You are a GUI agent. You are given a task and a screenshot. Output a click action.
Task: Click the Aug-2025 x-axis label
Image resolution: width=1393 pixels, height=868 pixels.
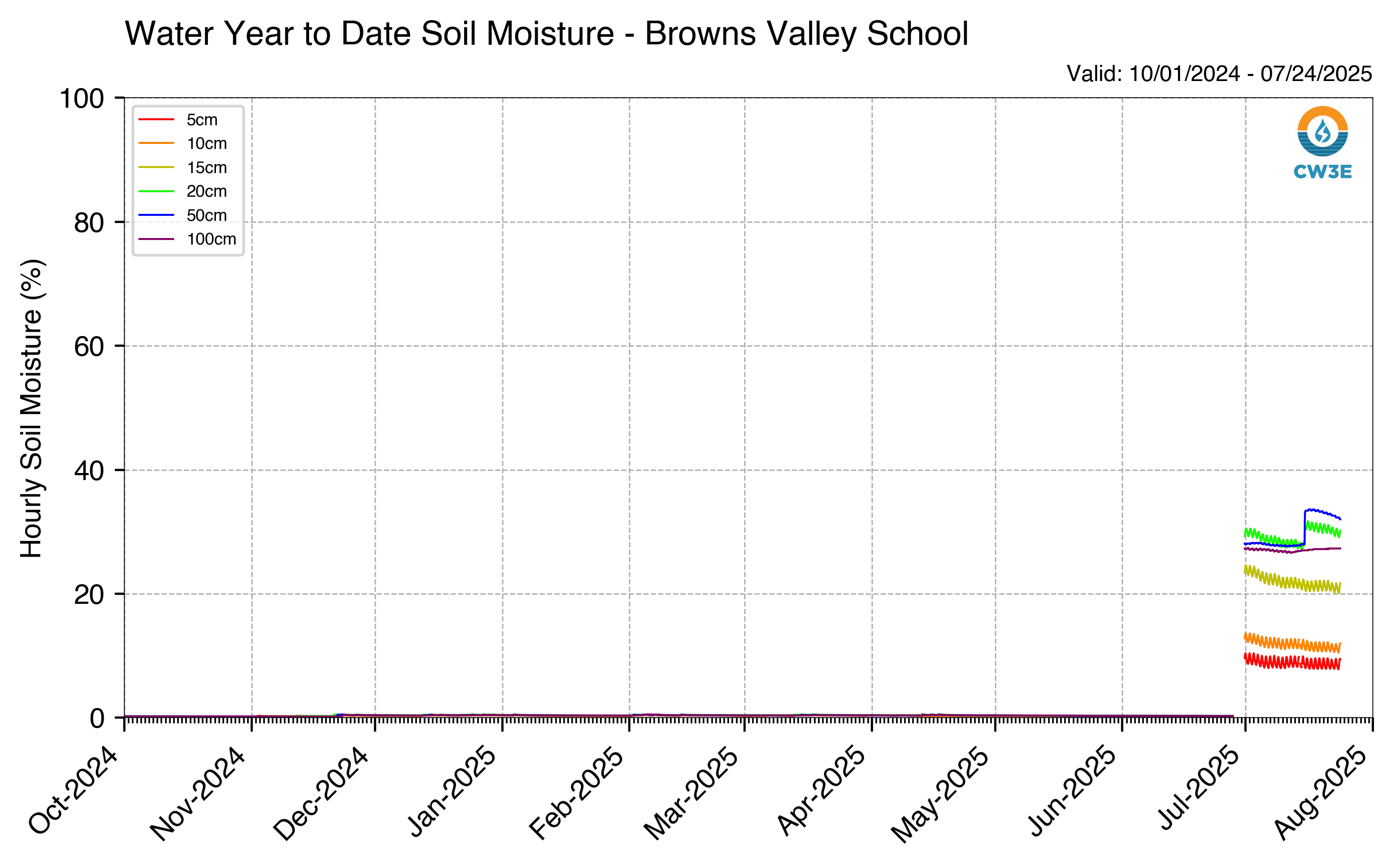(1321, 793)
